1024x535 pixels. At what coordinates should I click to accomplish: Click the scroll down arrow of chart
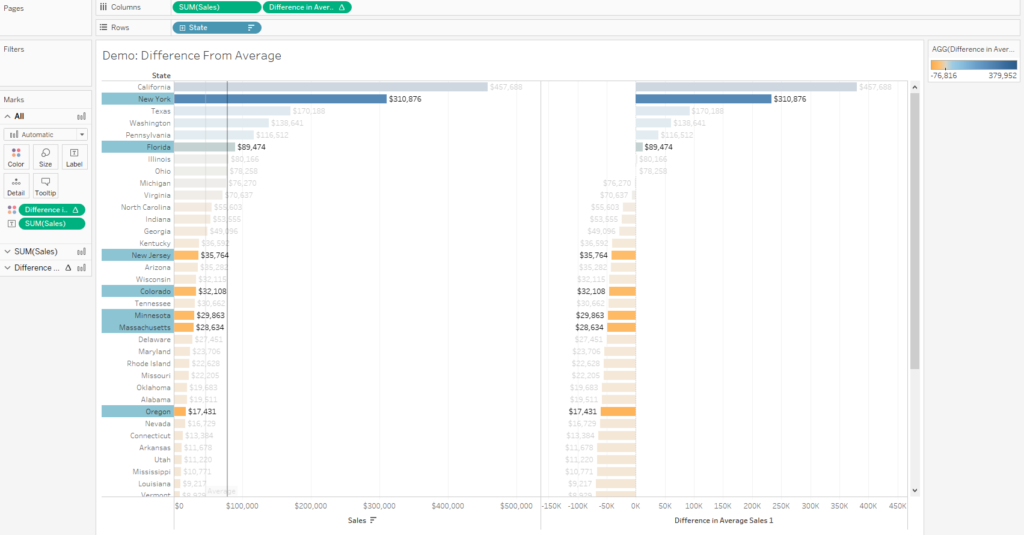coord(914,491)
